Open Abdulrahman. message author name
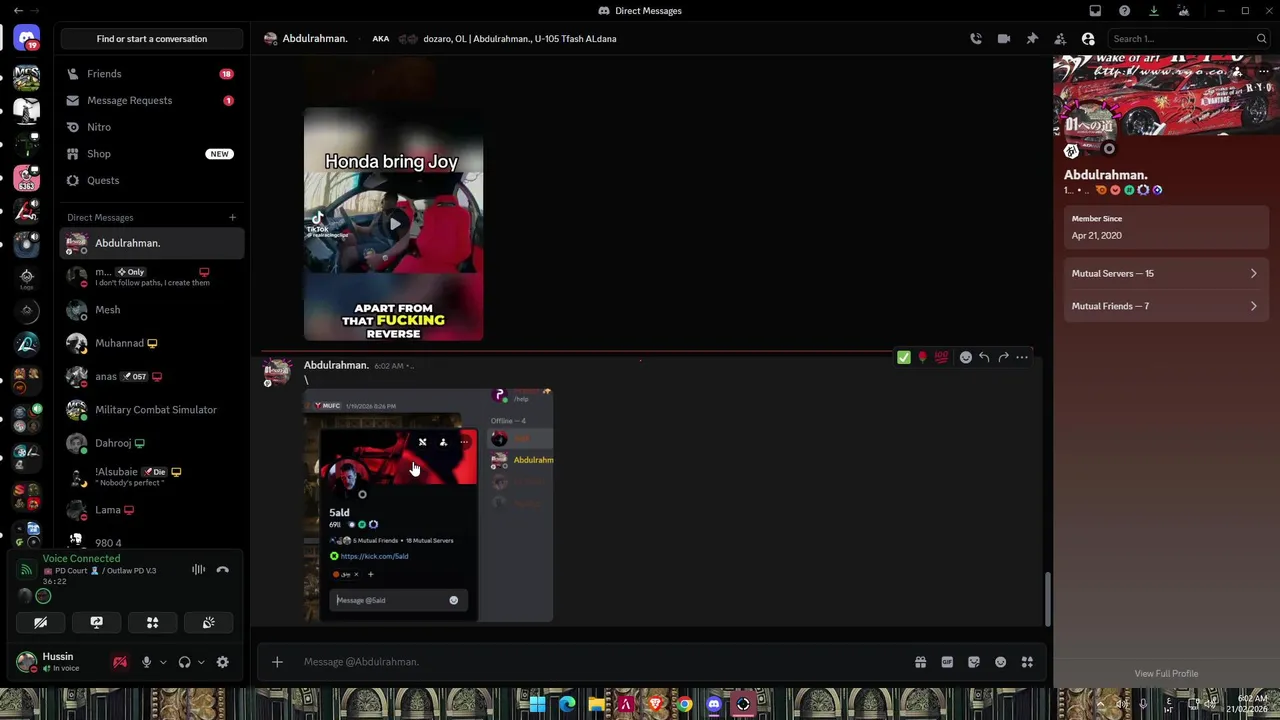1280x720 pixels. click(336, 365)
